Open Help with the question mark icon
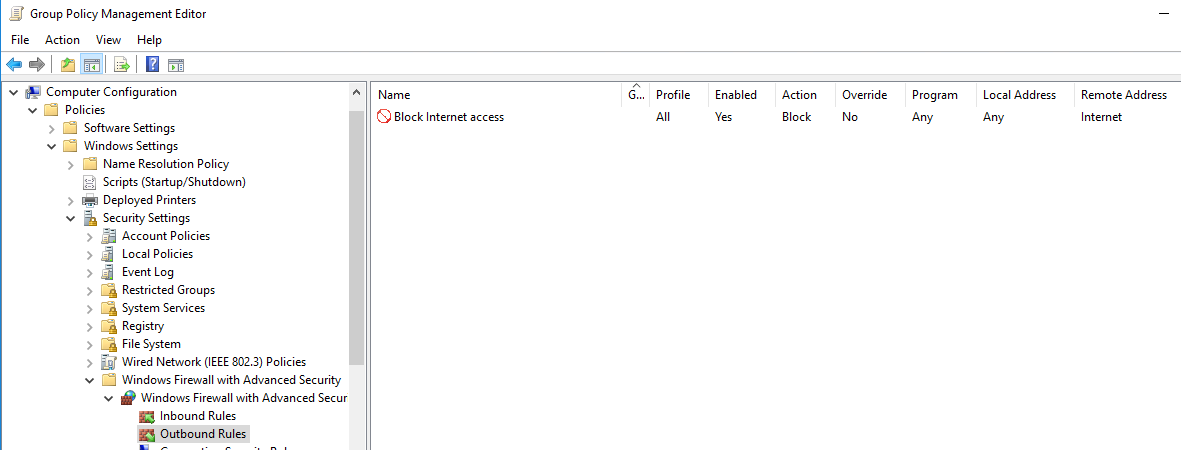 [x=152, y=65]
